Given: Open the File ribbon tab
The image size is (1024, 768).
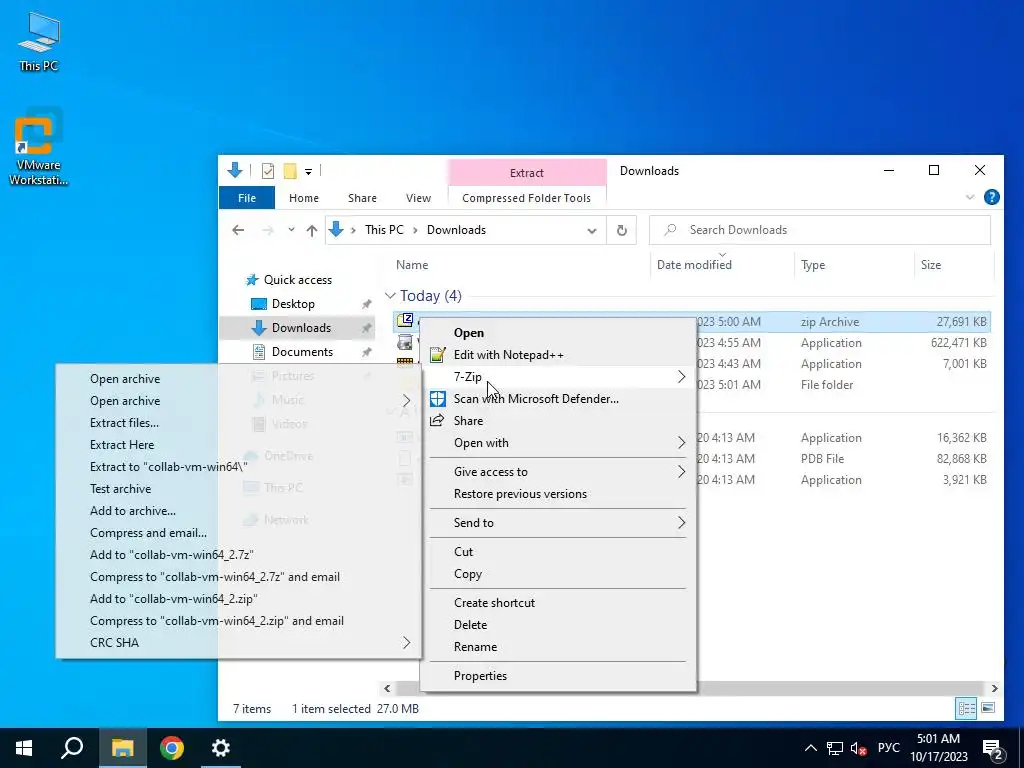Looking at the screenshot, I should [x=247, y=198].
